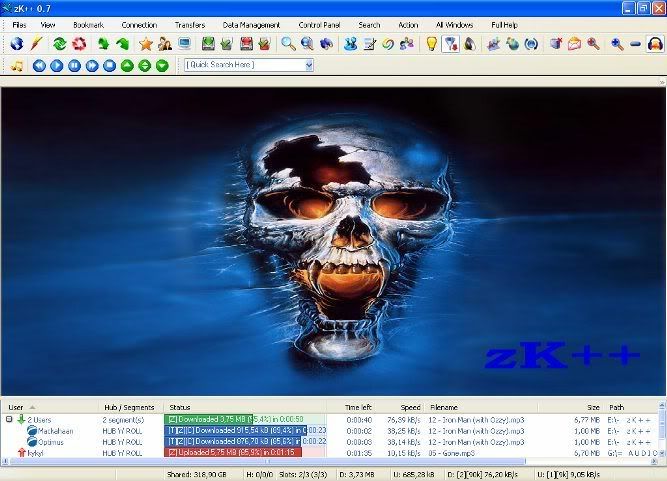The width and height of the screenshot is (667, 481).
Task: Click the yellow light bulb icon
Action: coord(432,44)
